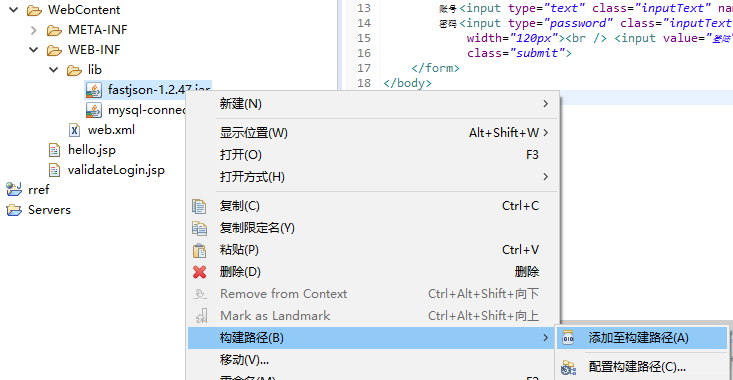Expand the META-INF folder
The width and height of the screenshot is (733, 380).
point(34,30)
